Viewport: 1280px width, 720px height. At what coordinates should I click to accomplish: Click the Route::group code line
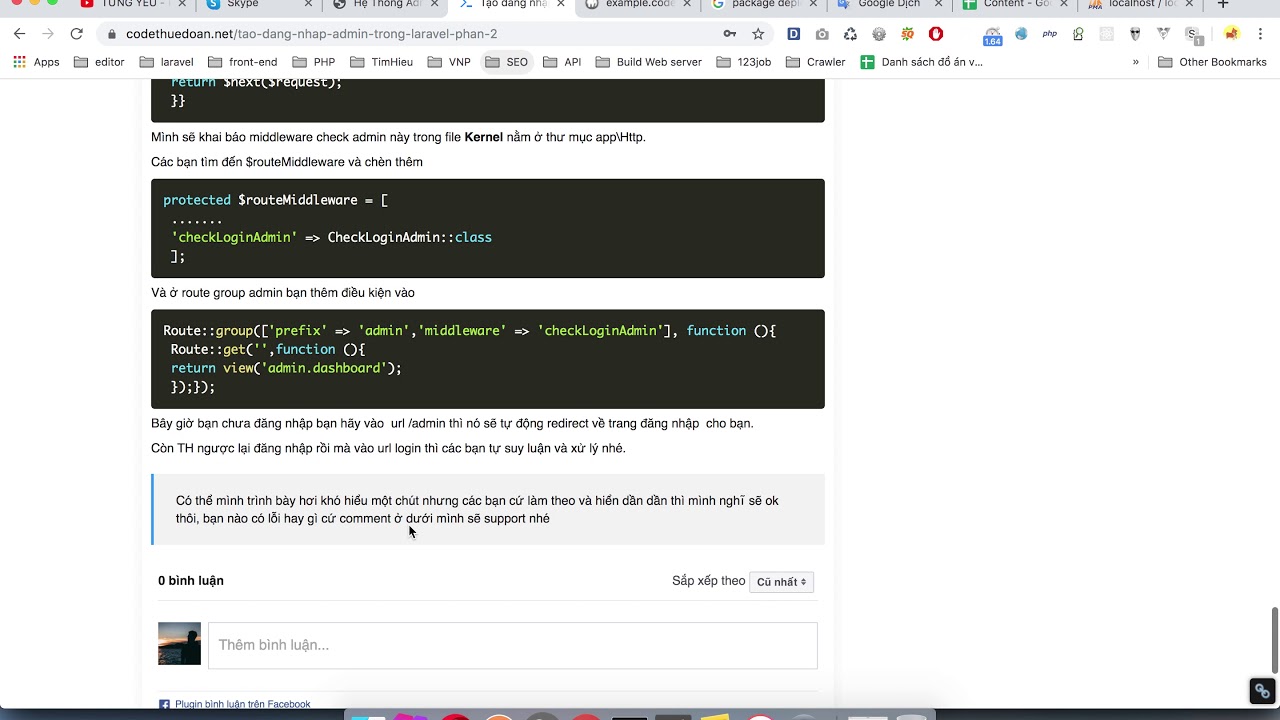(x=470, y=330)
